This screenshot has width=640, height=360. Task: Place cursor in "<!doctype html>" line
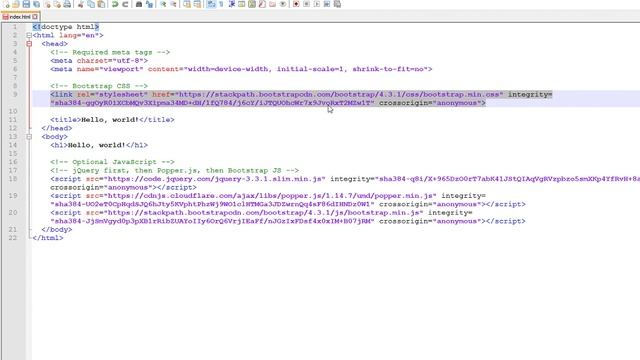[x=66, y=27]
